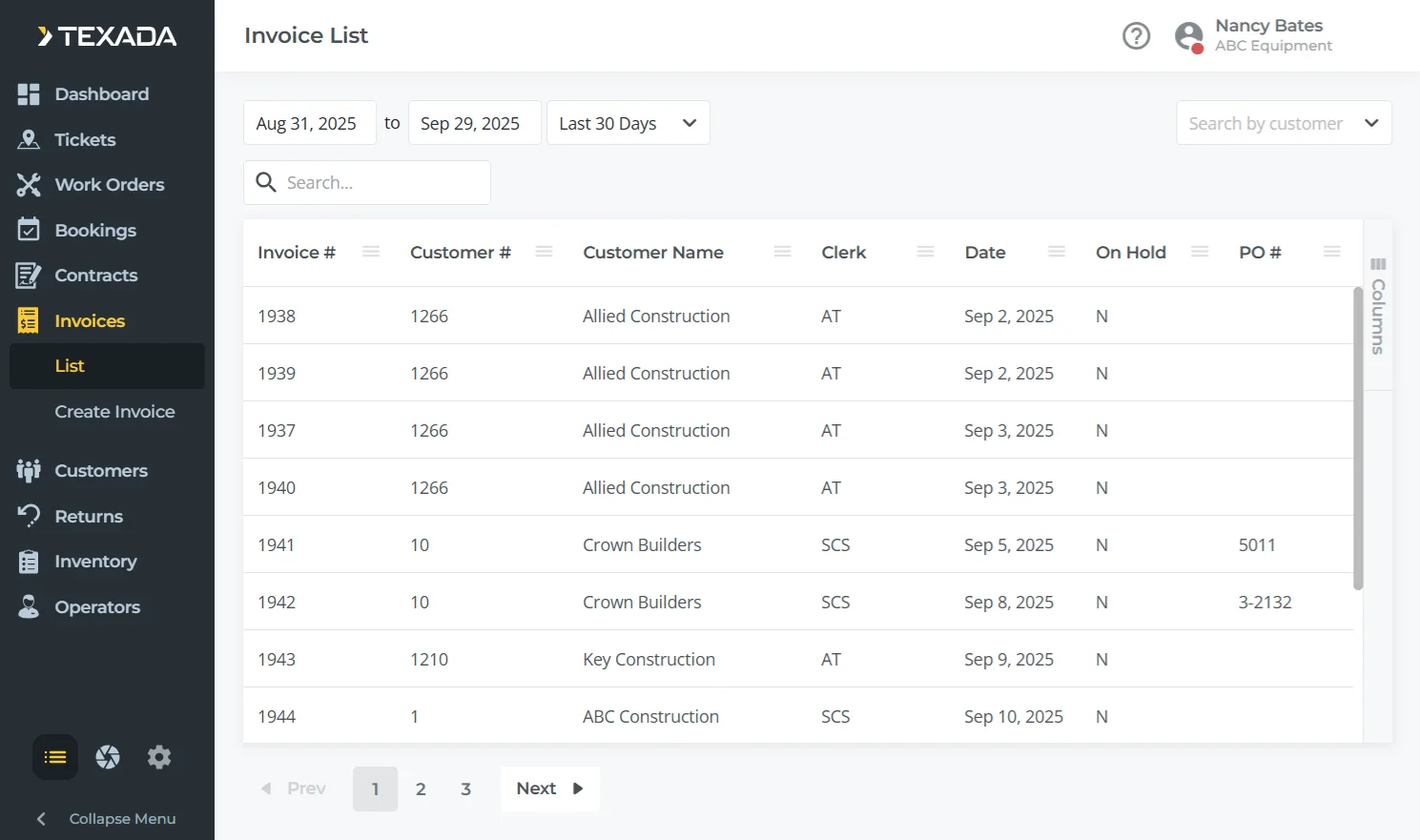Open Create Invoice submenu item
The width and height of the screenshot is (1420, 840).
point(114,412)
